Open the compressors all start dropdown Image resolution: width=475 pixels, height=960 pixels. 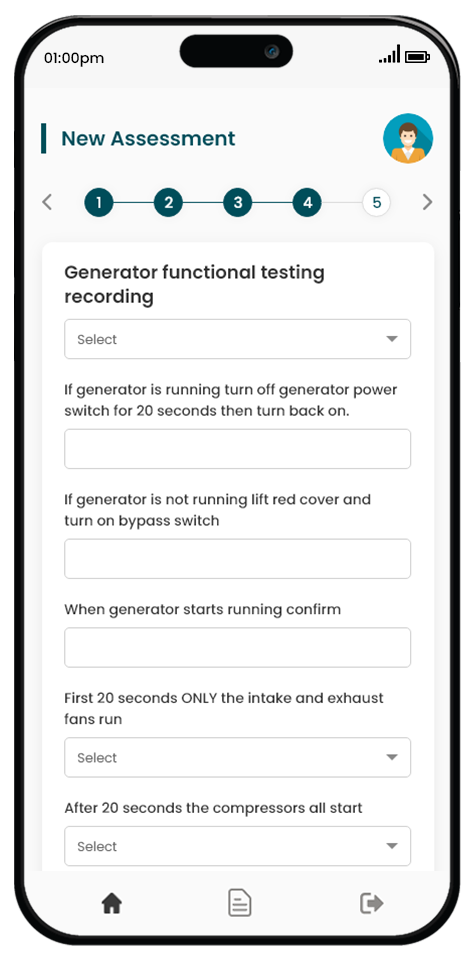tap(238, 846)
